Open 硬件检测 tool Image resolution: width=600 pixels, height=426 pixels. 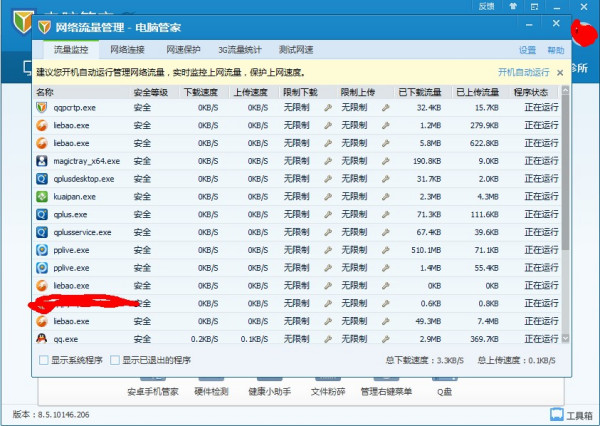pos(211,392)
